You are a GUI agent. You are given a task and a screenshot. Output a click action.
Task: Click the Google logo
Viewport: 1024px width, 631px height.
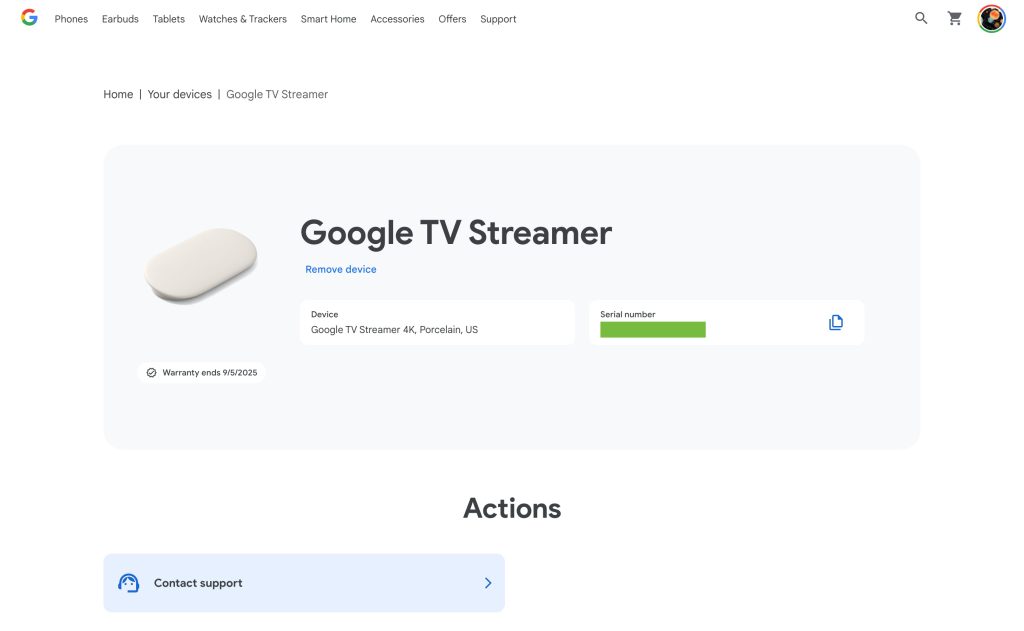(x=28, y=17)
